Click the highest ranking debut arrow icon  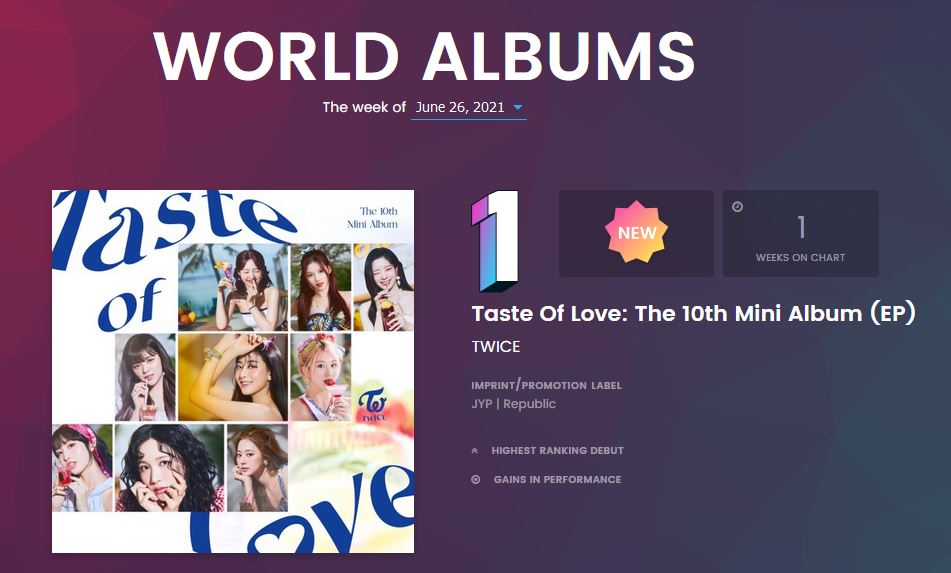[475, 451]
